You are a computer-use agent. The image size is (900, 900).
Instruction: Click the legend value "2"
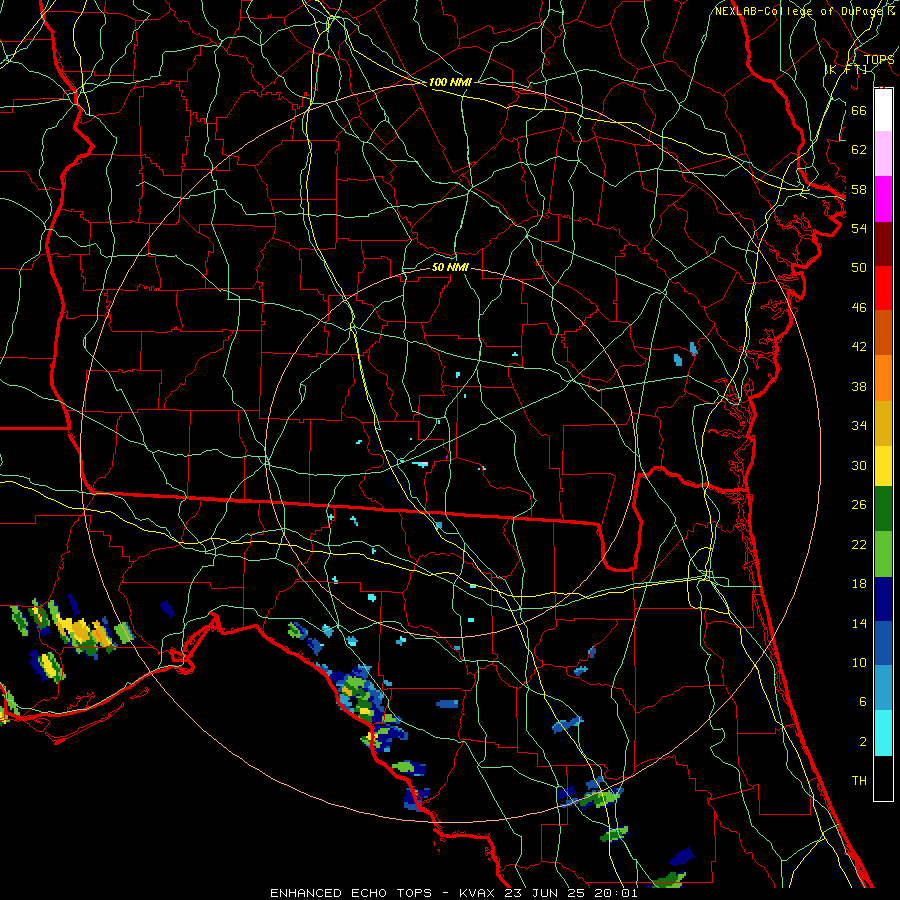tap(862, 742)
